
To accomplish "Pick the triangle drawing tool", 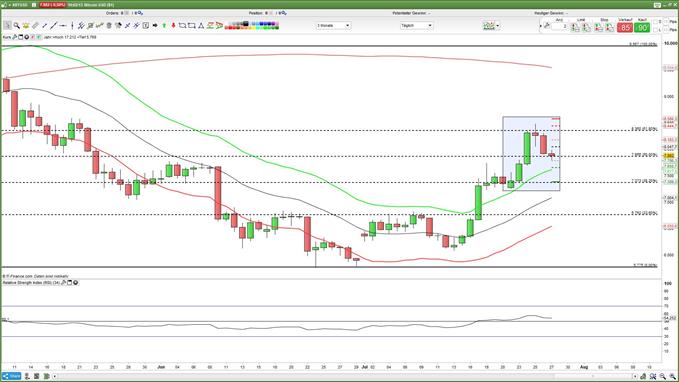I will [x=201, y=26].
